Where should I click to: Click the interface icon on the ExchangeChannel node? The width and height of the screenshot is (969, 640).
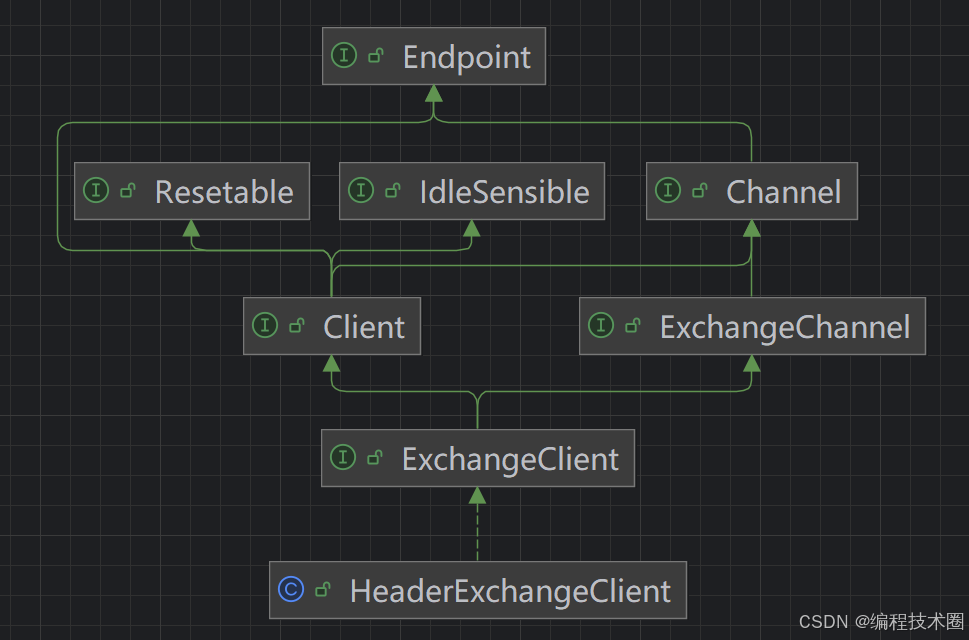tap(601, 325)
